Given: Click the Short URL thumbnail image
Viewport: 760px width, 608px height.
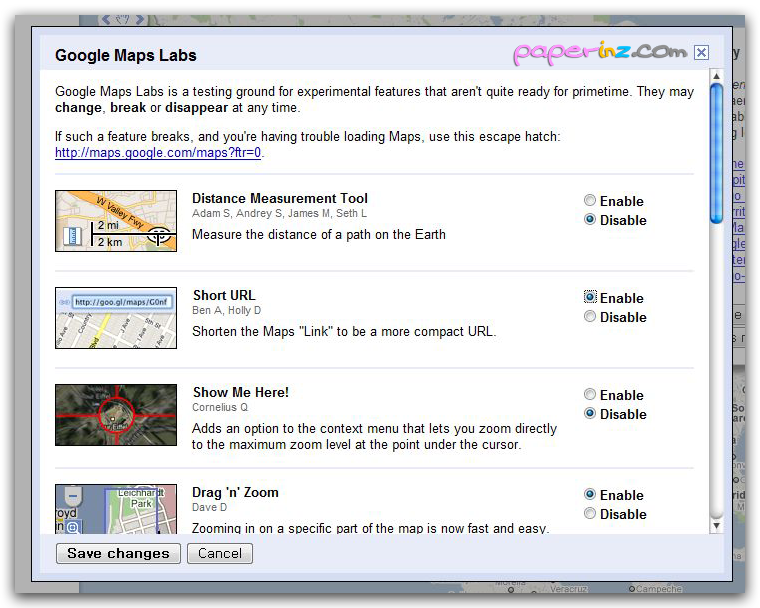Looking at the screenshot, I should click(116, 318).
